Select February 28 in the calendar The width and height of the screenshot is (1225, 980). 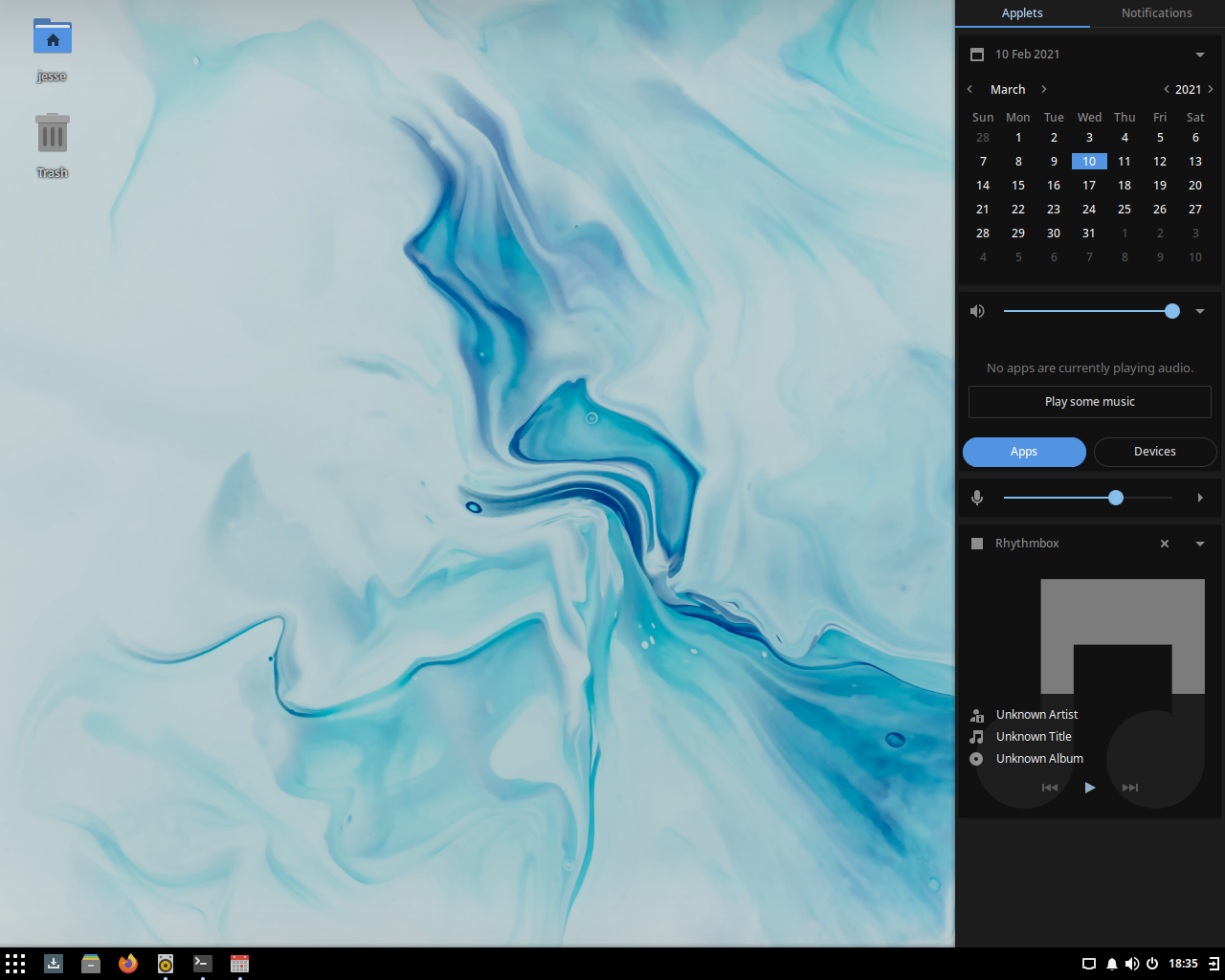tap(983, 138)
